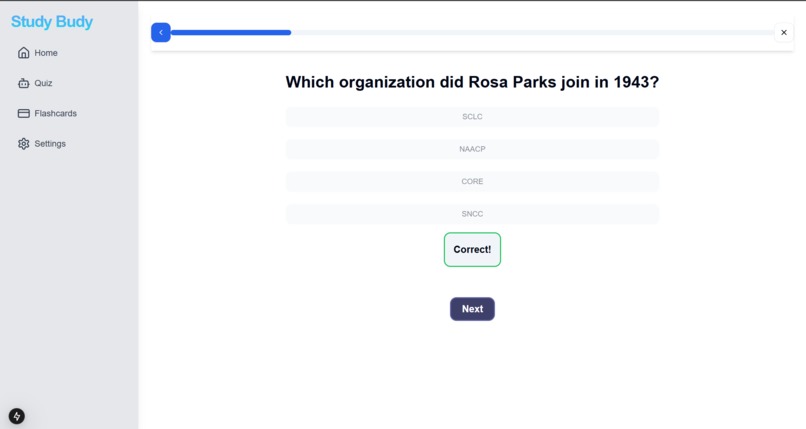Click the Settings gear icon
806x429 pixels.
[24, 144]
